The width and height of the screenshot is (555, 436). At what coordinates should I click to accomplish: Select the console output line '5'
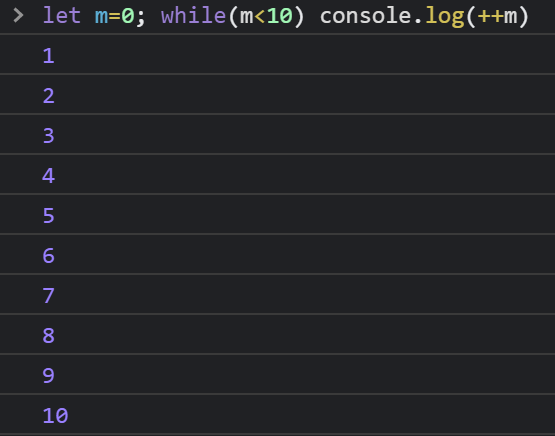[278, 214]
